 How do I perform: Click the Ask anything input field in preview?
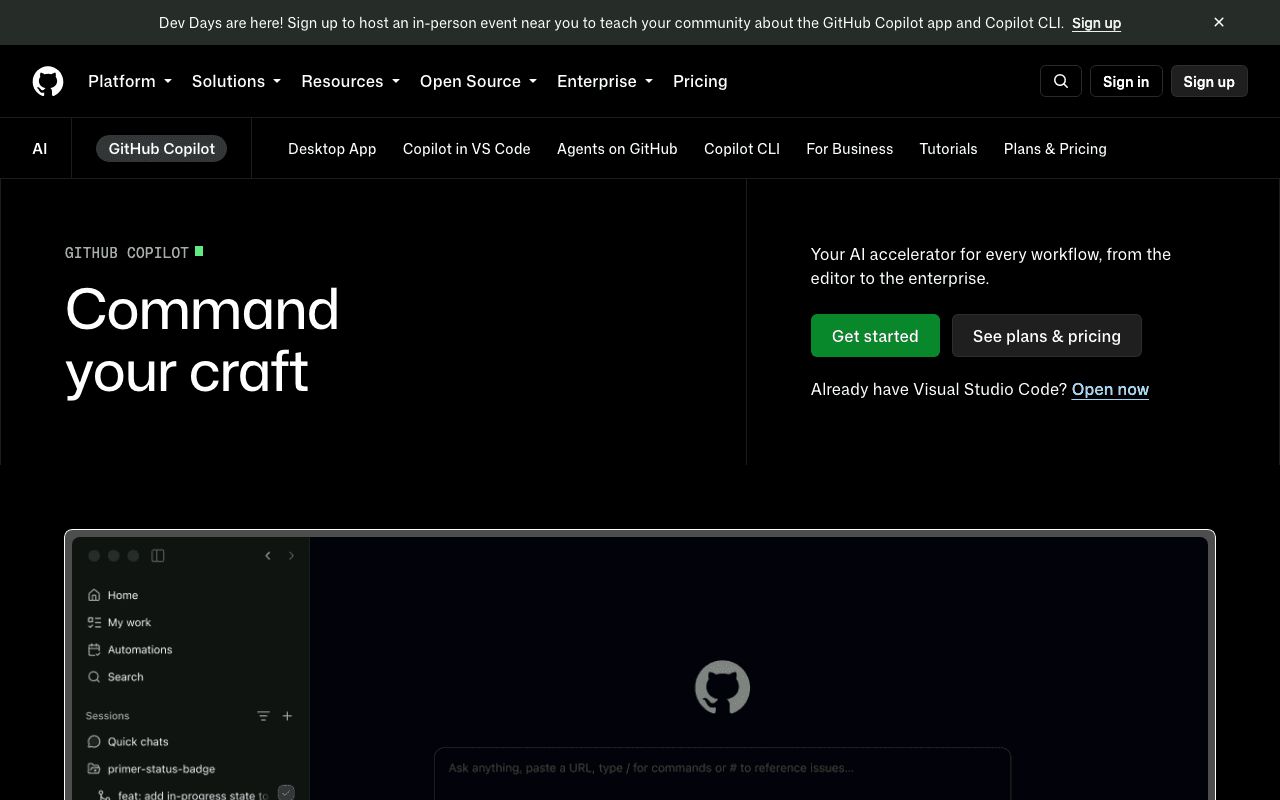pyautogui.click(x=722, y=774)
